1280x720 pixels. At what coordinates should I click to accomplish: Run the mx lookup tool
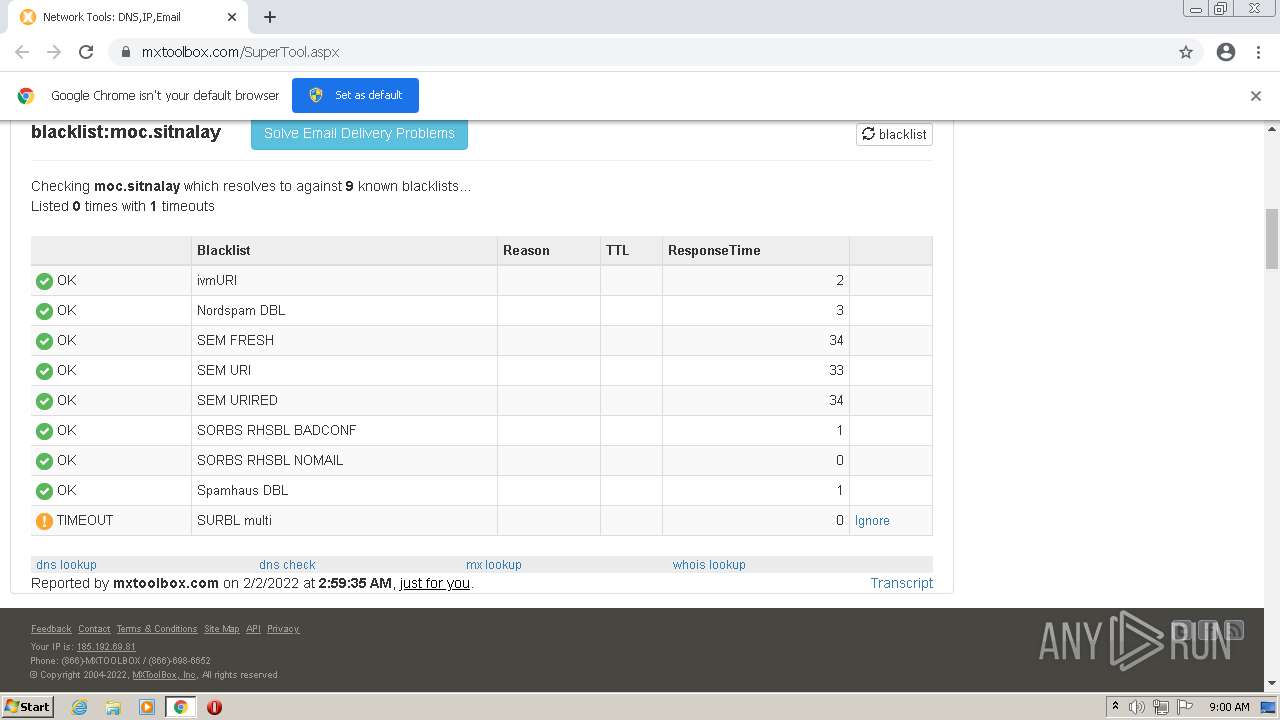(494, 564)
